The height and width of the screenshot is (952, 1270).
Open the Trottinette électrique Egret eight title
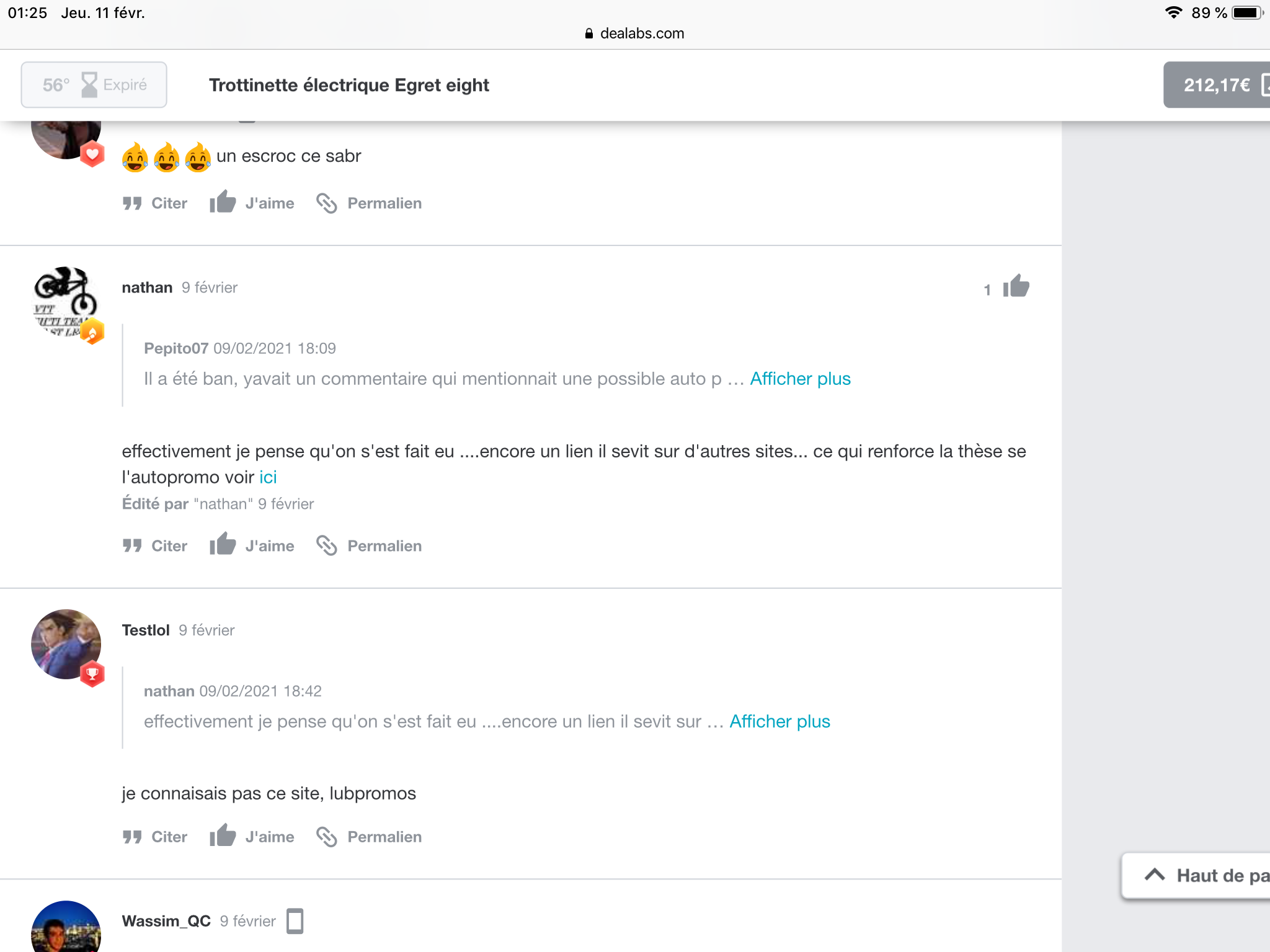(x=349, y=85)
